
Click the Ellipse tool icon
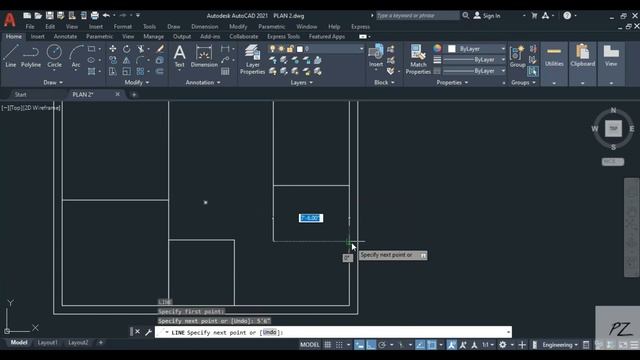point(91,60)
